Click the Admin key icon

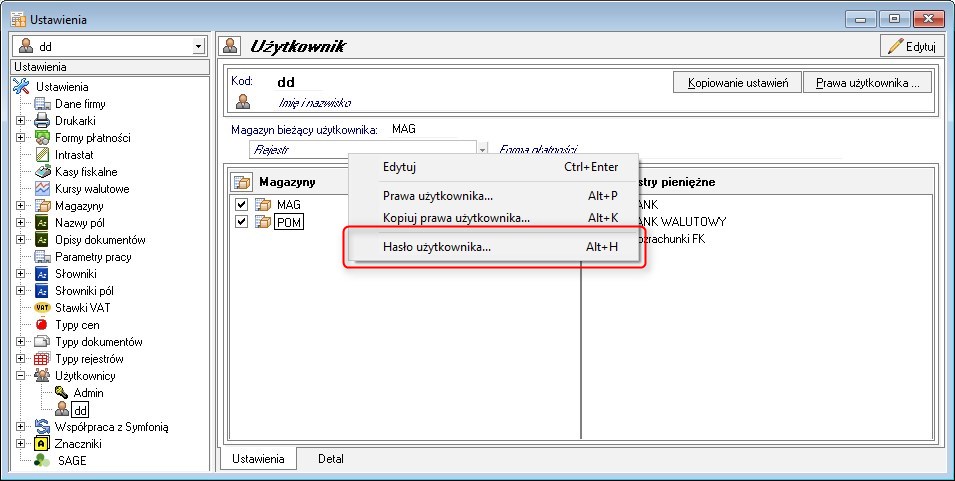61,393
